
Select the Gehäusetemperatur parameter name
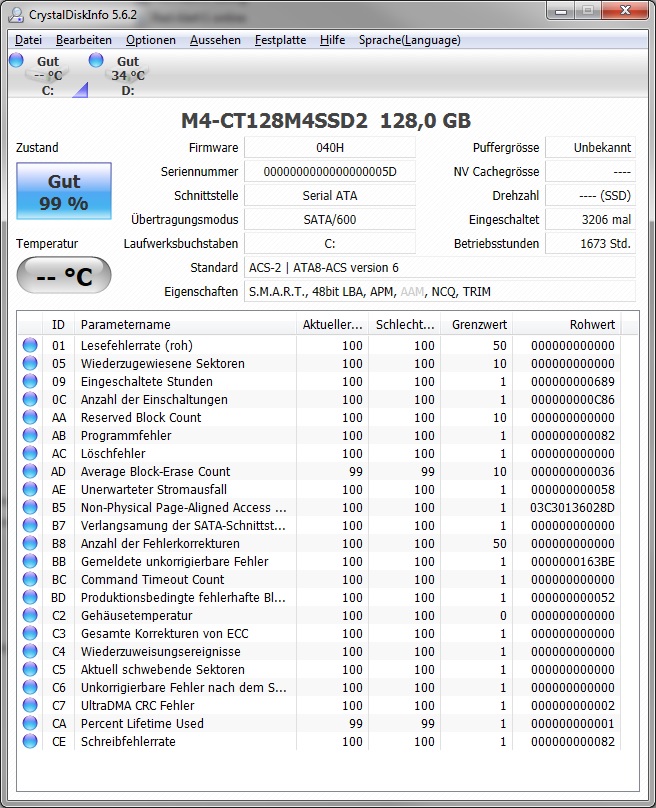tap(137, 615)
